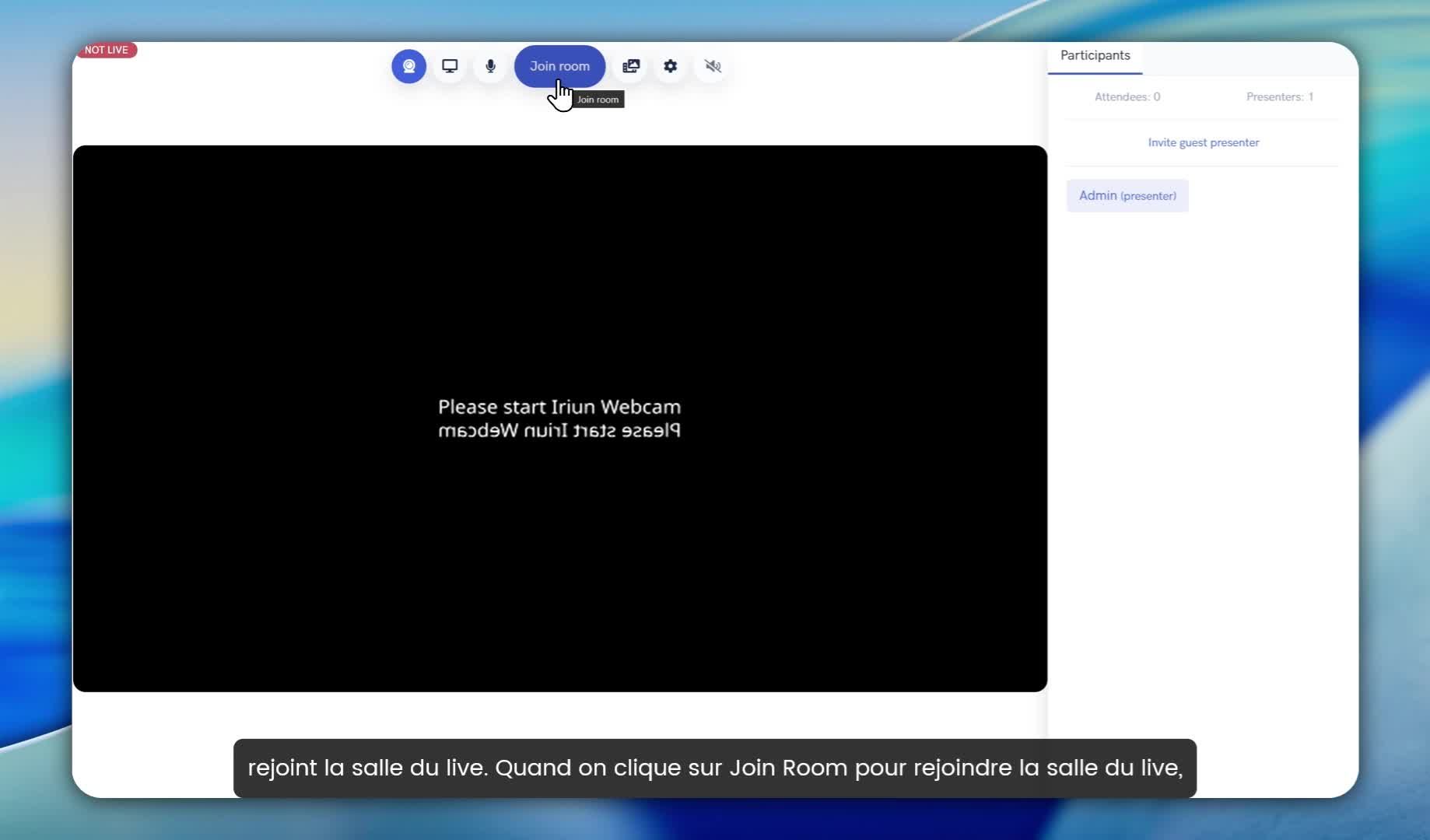Unmute audio using the crossed-out speaker icon
Viewport: 1430px width, 840px height.
tap(713, 66)
